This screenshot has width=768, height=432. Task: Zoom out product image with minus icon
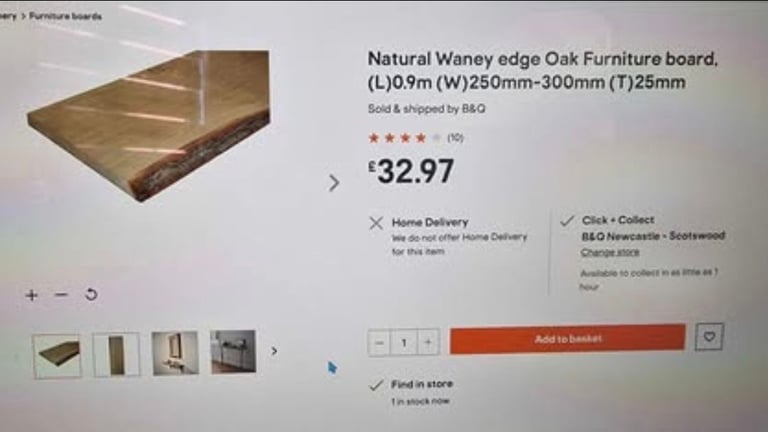(61, 294)
